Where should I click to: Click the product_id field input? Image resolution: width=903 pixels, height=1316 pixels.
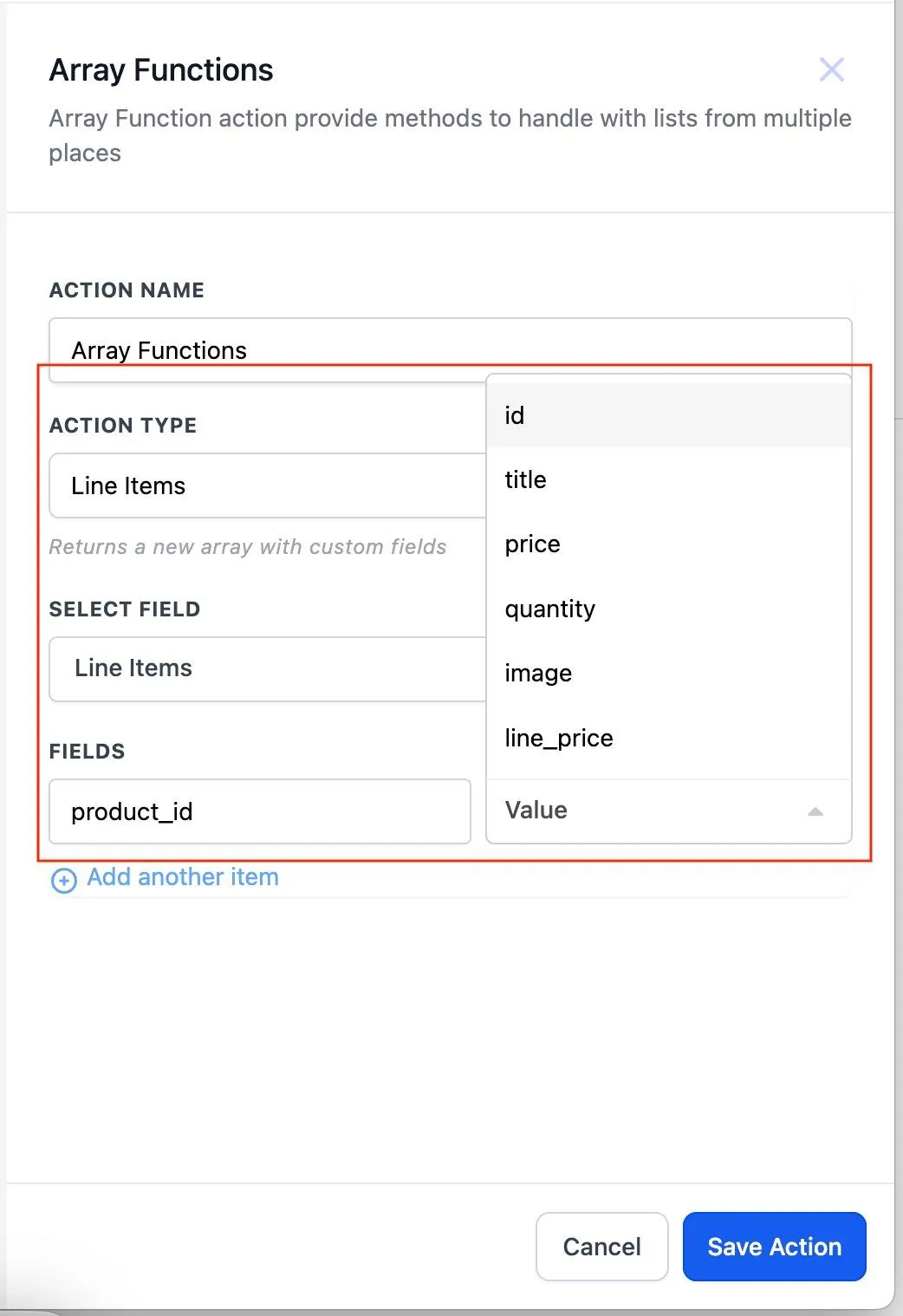(x=259, y=811)
